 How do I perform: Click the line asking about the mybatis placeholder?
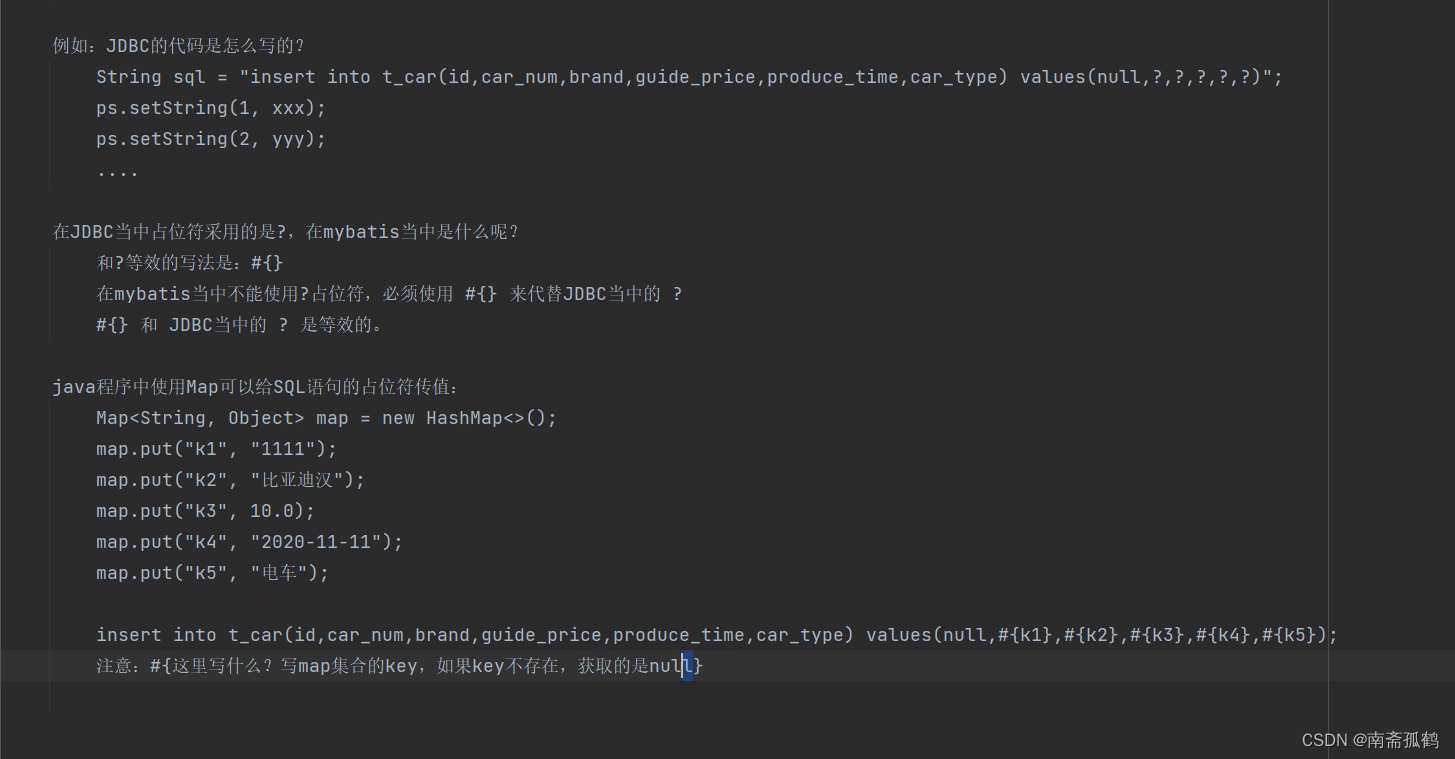tap(285, 232)
